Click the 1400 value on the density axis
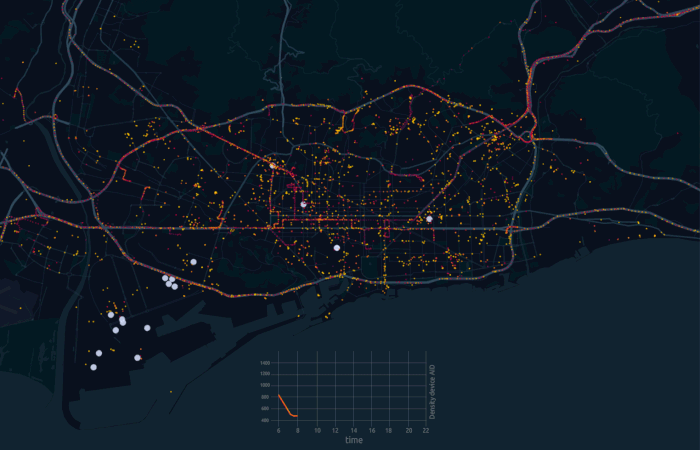This screenshot has height=450, width=700. click(265, 363)
